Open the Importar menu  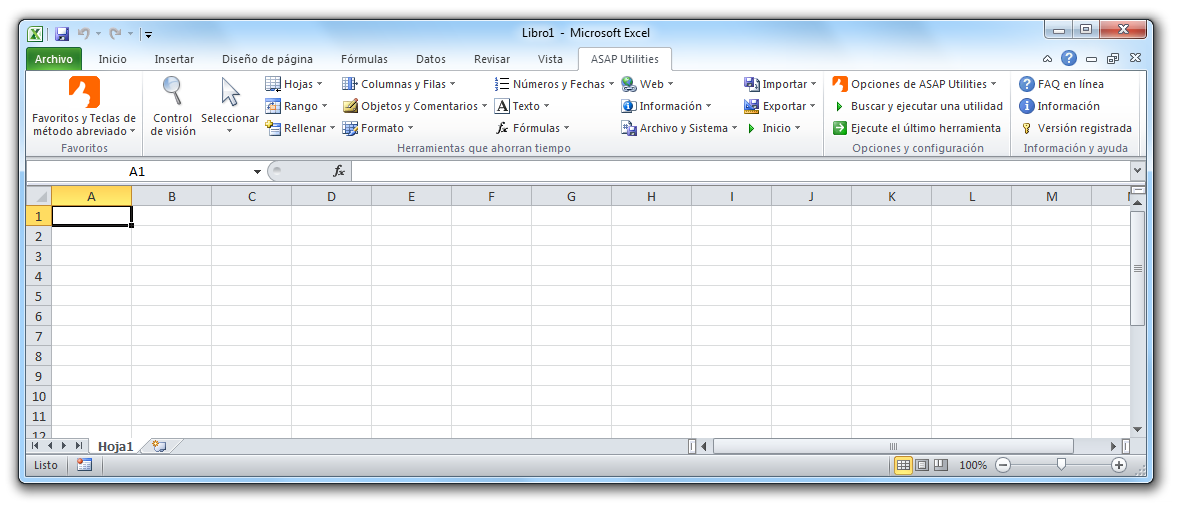tap(780, 84)
